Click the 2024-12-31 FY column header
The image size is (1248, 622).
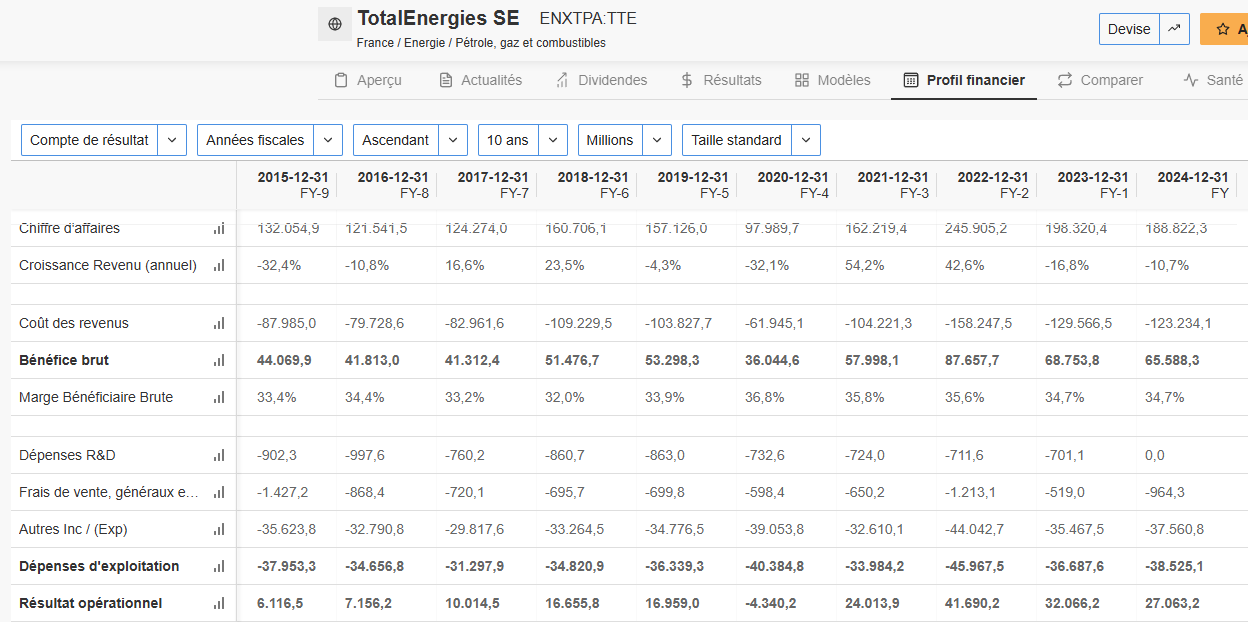1192,185
